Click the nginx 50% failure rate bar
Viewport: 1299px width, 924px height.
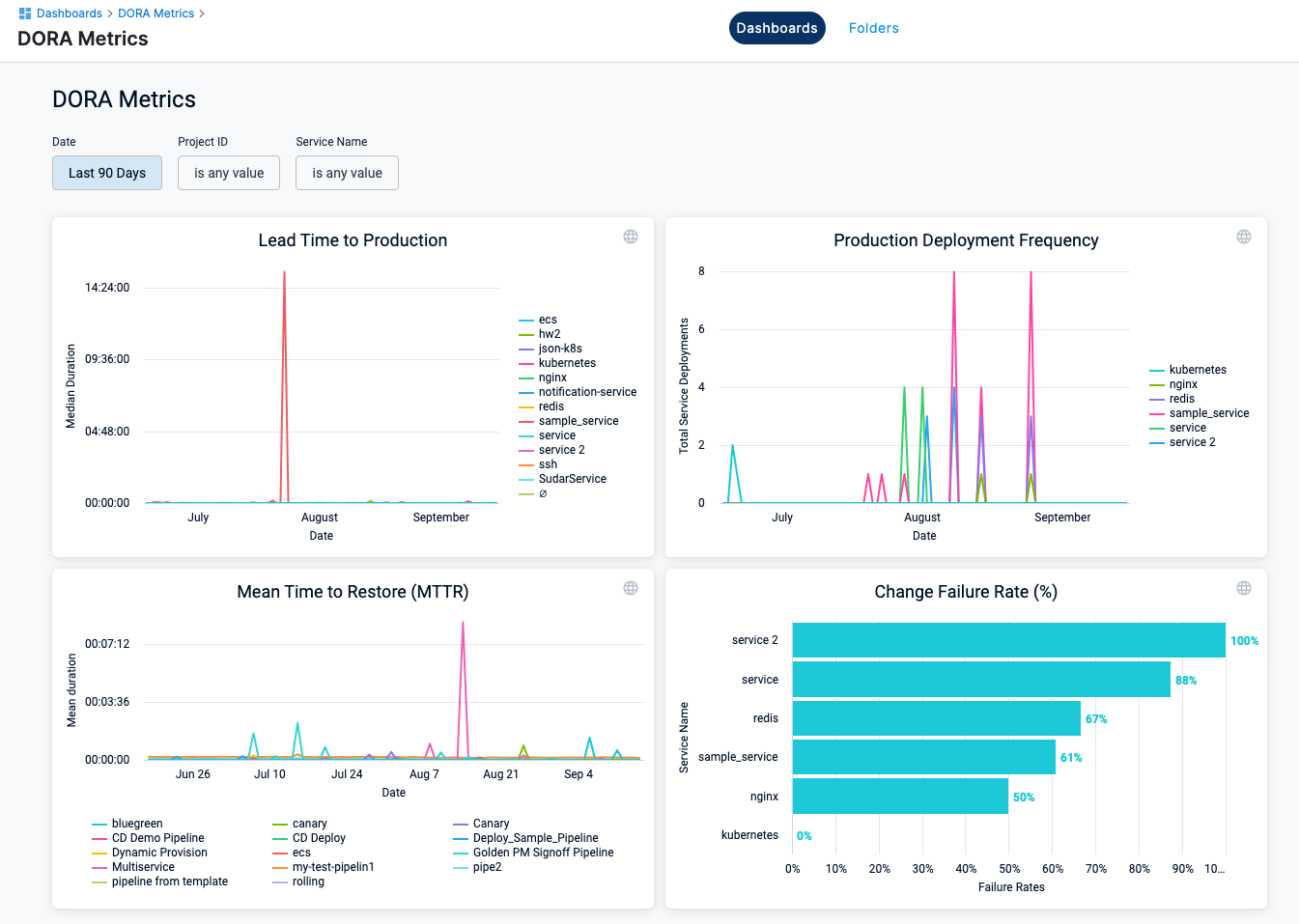coord(900,797)
